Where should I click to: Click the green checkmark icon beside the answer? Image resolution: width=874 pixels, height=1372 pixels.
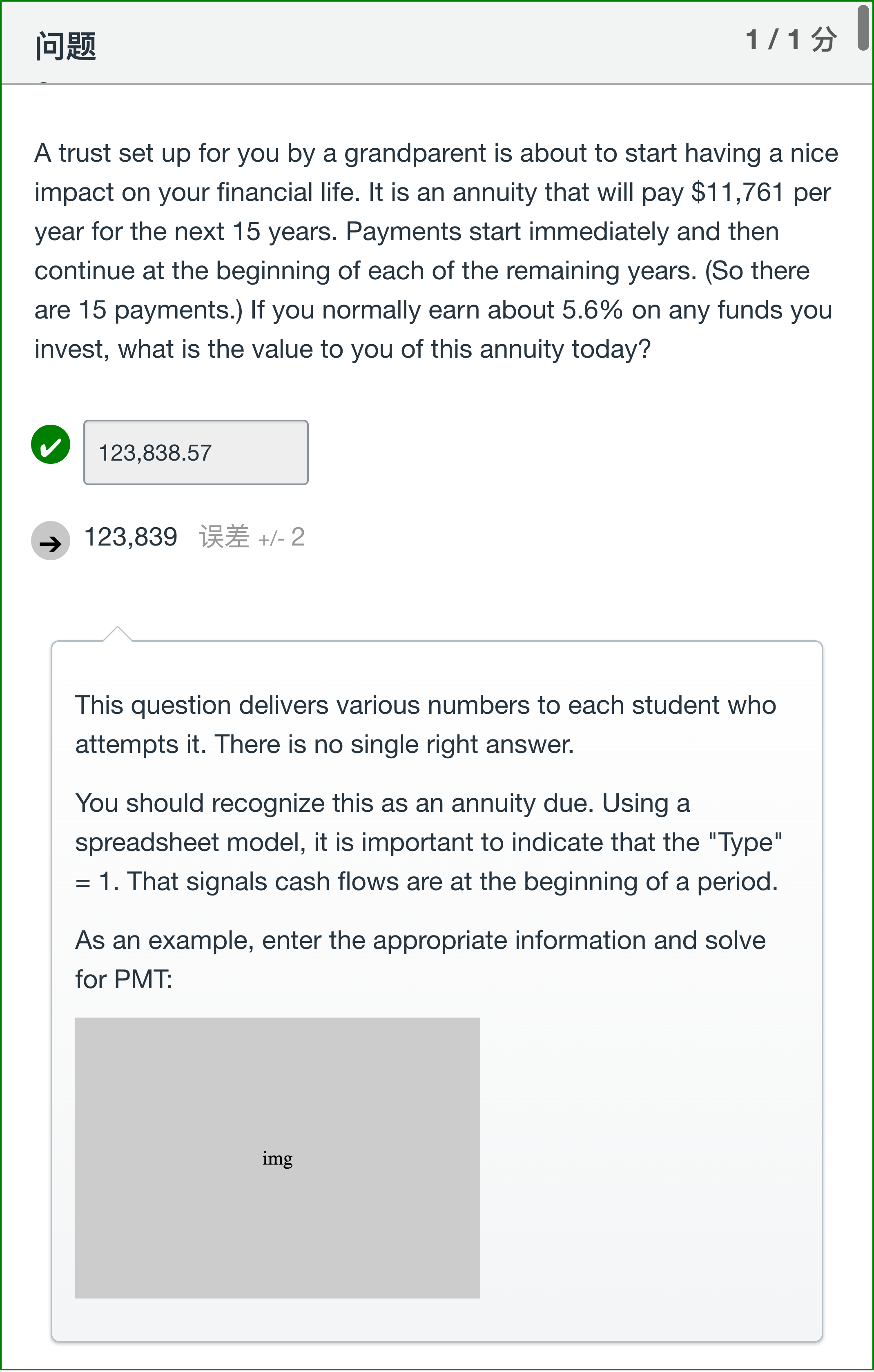coord(51,444)
